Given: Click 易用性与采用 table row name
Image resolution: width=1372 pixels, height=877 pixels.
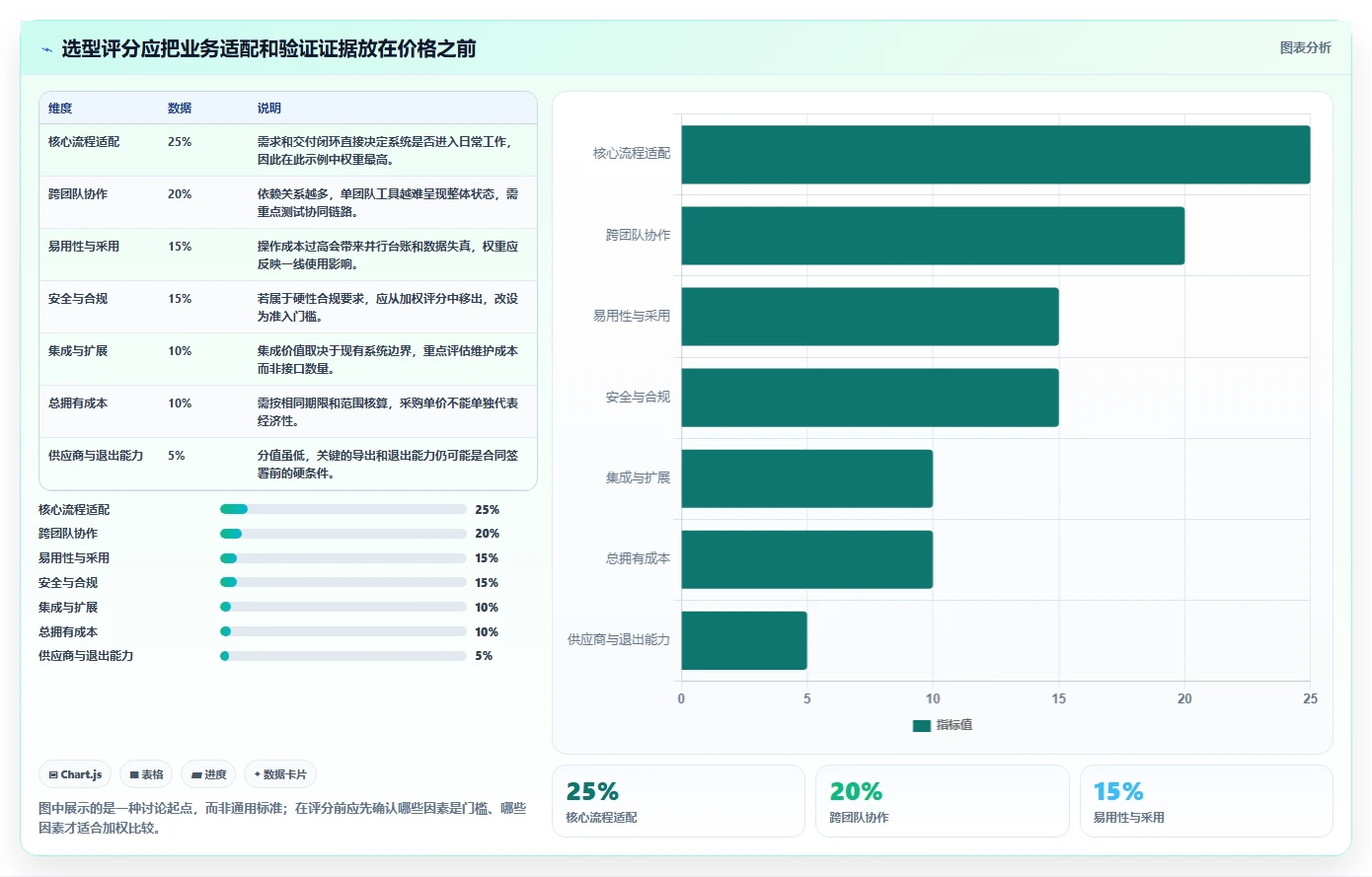Looking at the screenshot, I should (x=84, y=247).
